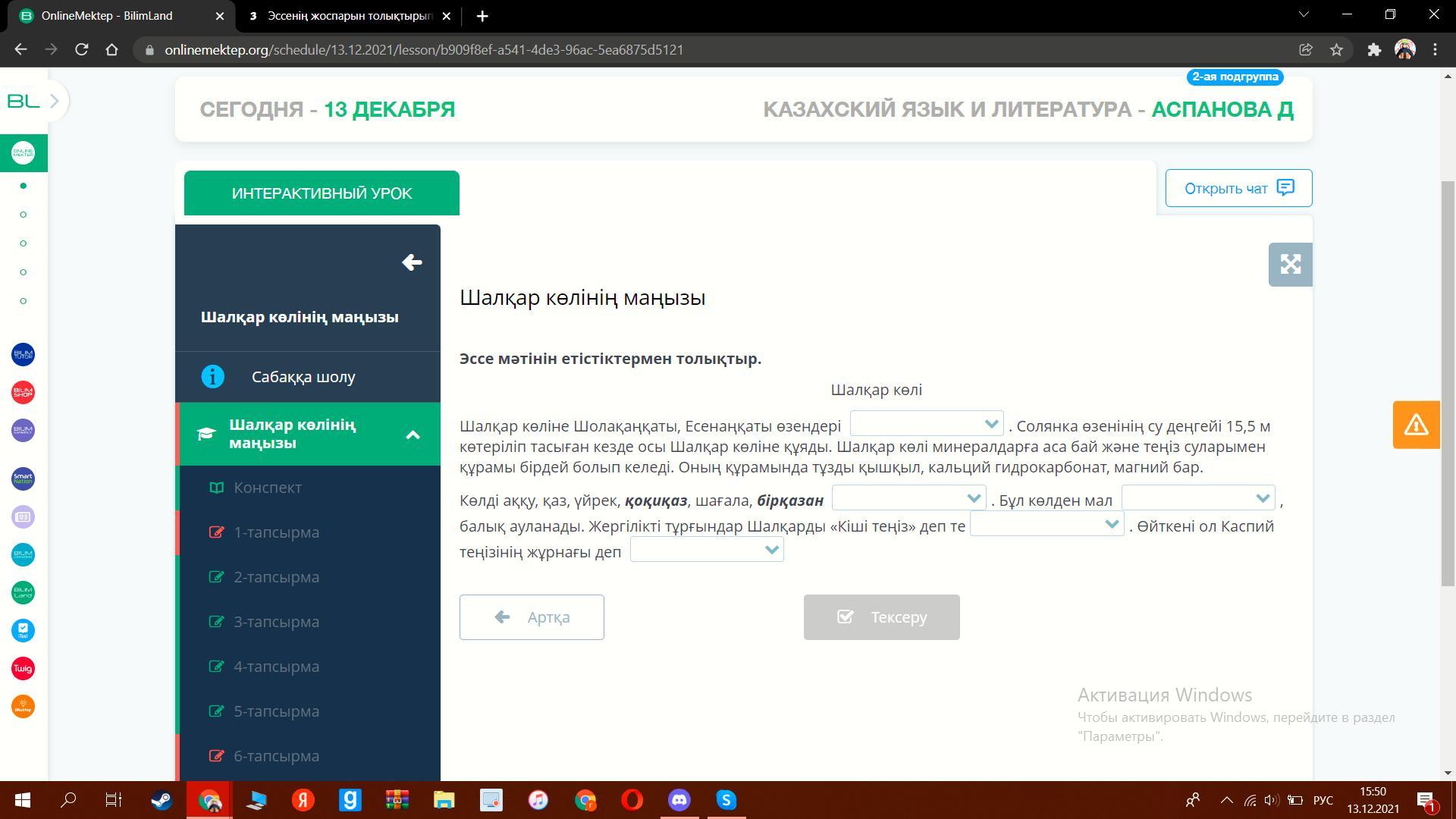The height and width of the screenshot is (819, 1456).
Task: Click the Тексеру check button
Action: (x=881, y=617)
